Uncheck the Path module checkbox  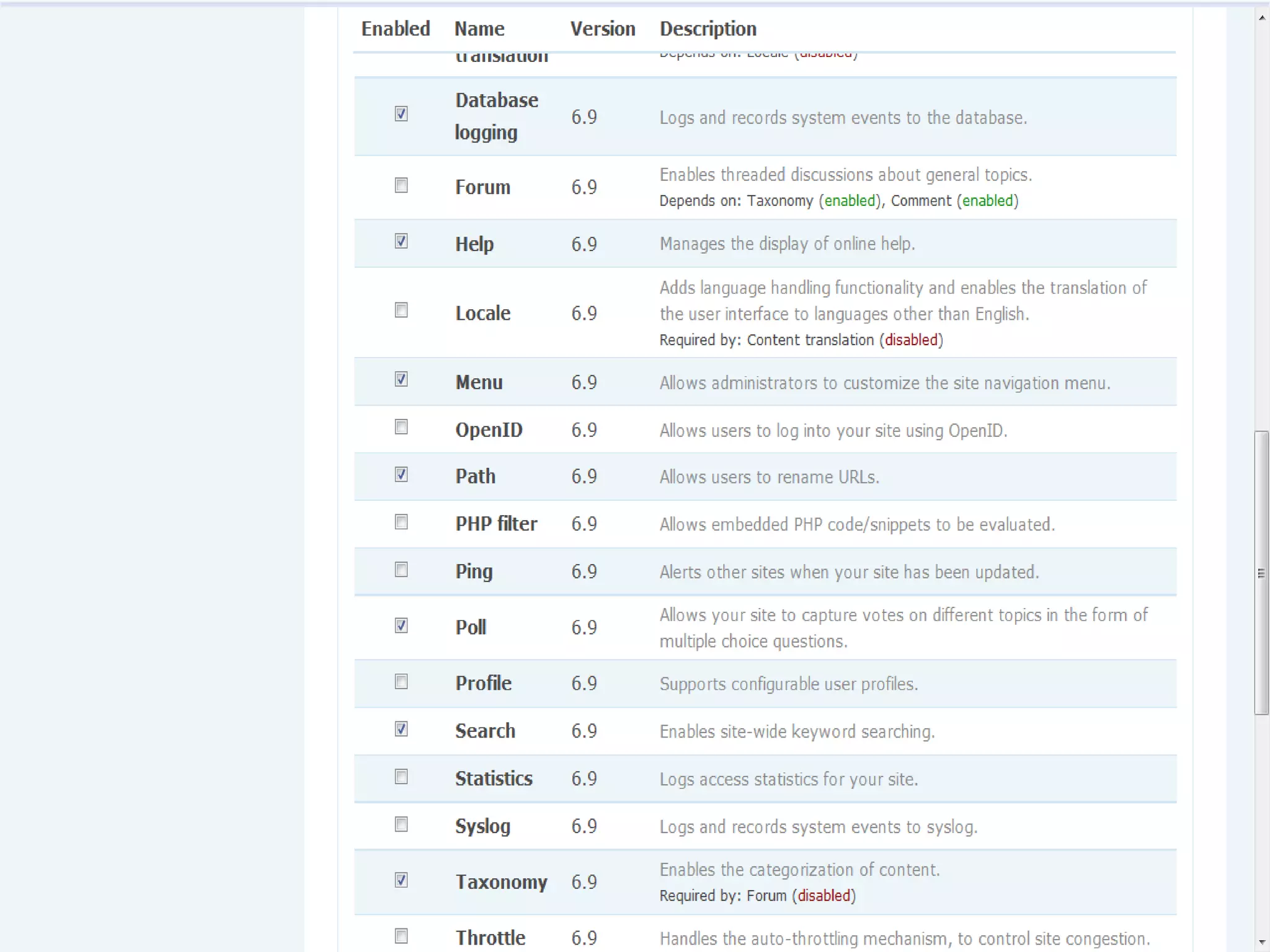tap(401, 475)
